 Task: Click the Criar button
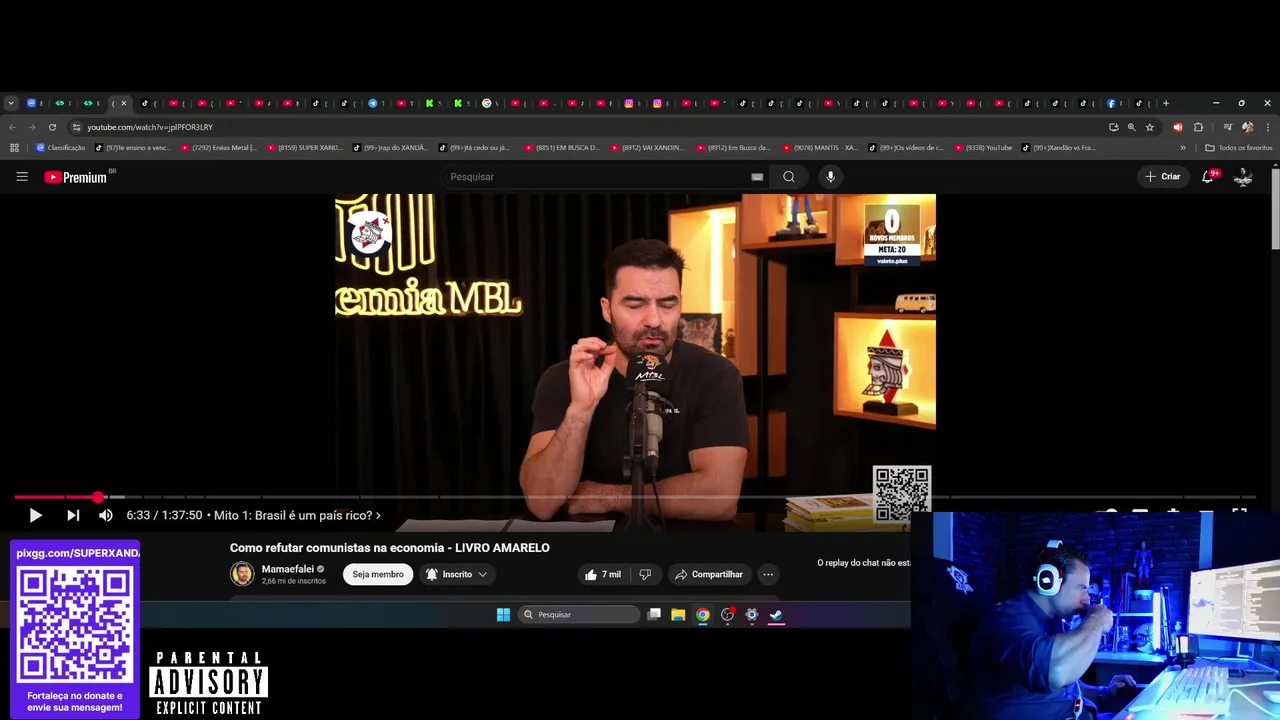coord(1163,177)
